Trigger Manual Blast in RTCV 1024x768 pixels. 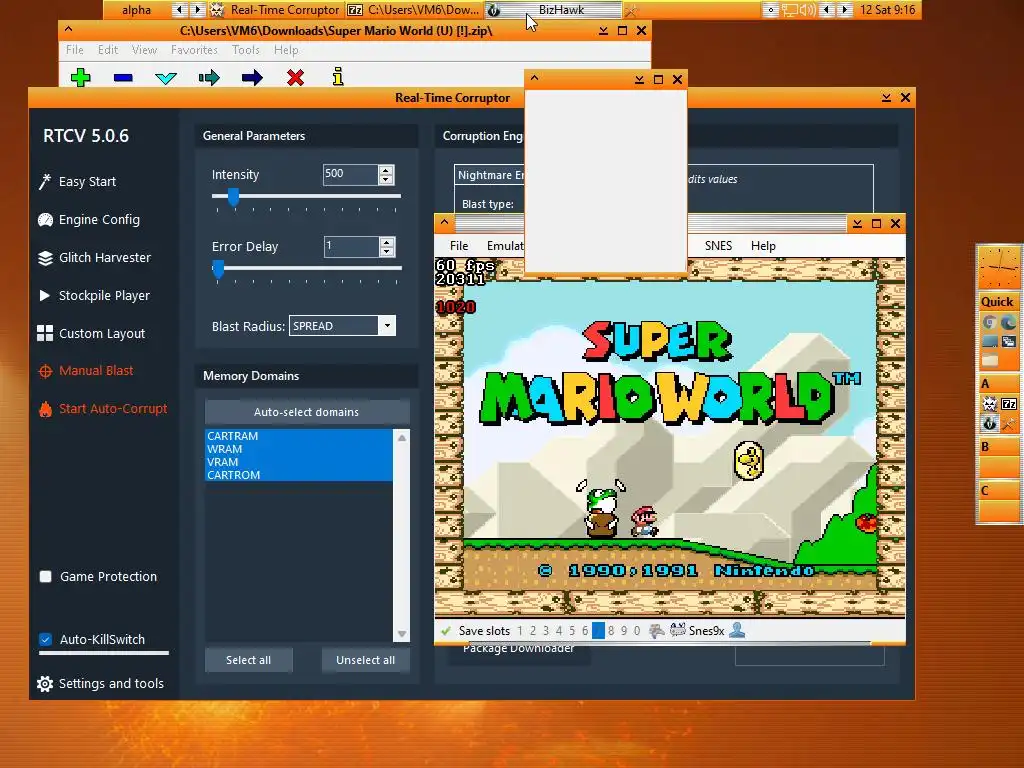(86, 371)
